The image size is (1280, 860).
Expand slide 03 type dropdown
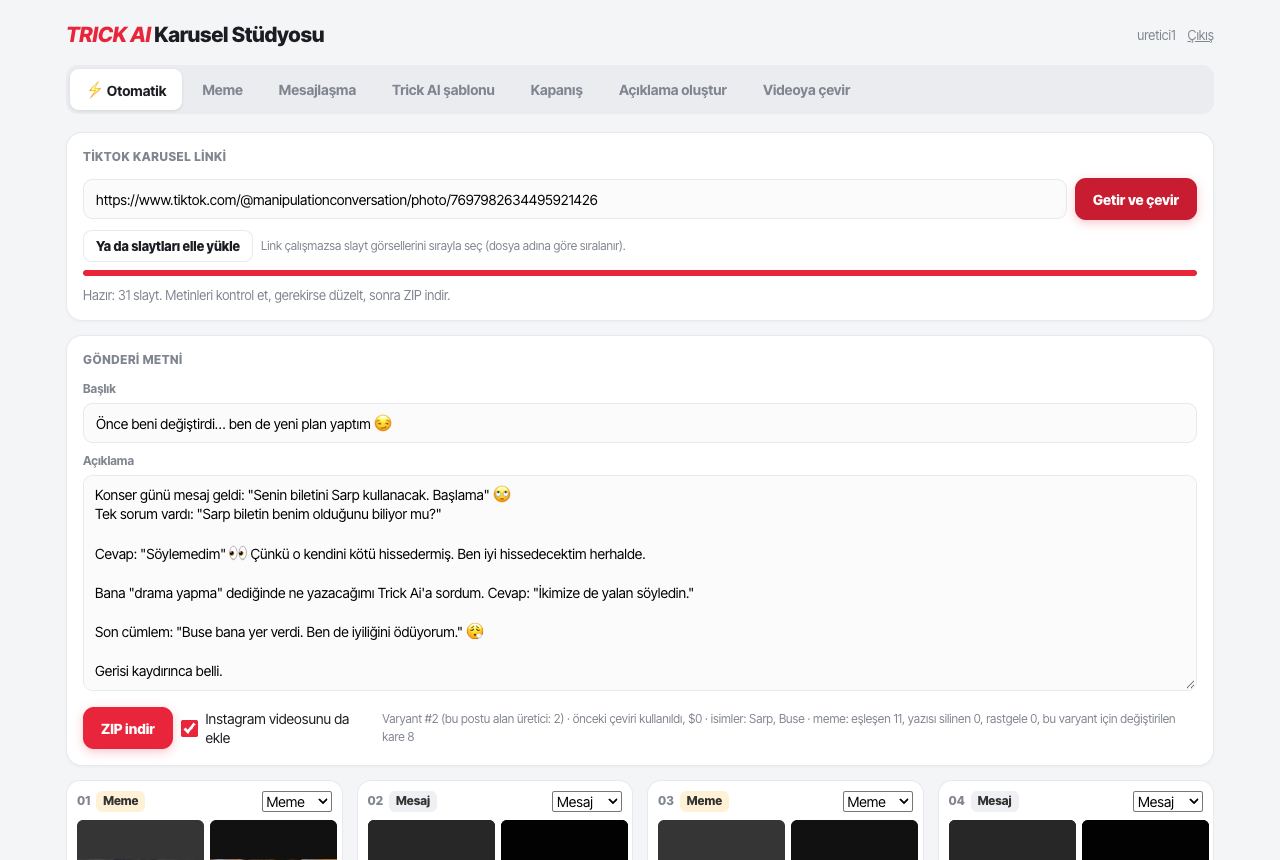click(x=877, y=801)
